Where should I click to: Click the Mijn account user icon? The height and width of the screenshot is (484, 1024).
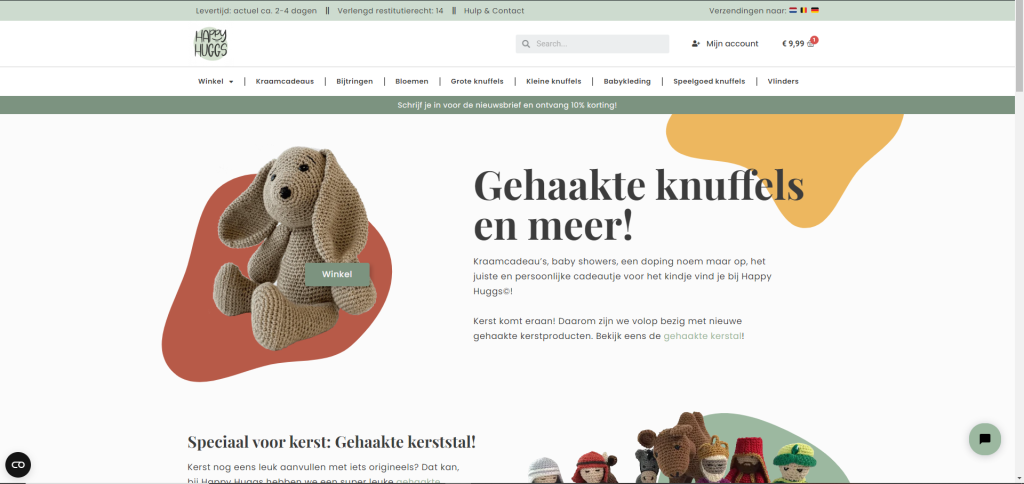tap(696, 44)
